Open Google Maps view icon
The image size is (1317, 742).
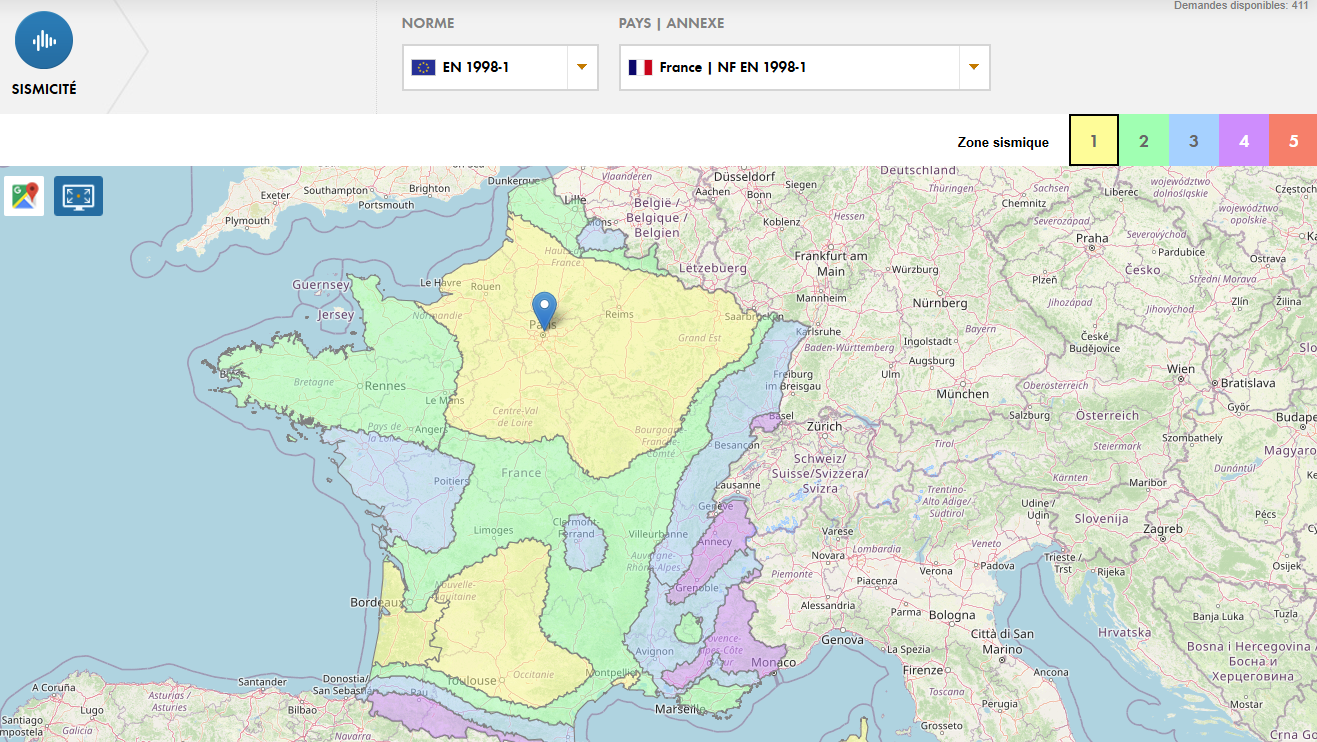25,196
